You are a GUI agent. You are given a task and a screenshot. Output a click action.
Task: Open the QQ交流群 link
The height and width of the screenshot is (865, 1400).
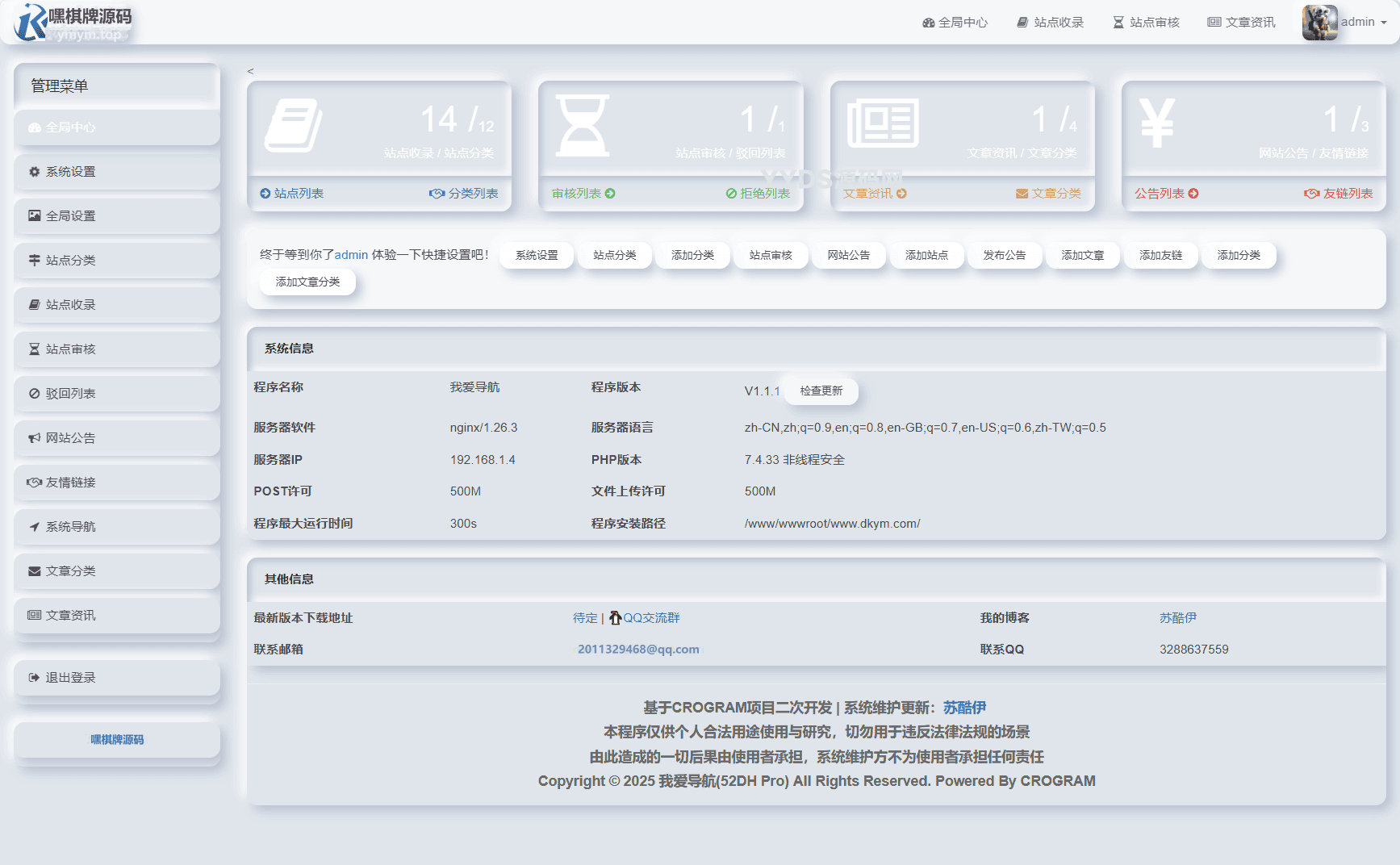(x=645, y=618)
